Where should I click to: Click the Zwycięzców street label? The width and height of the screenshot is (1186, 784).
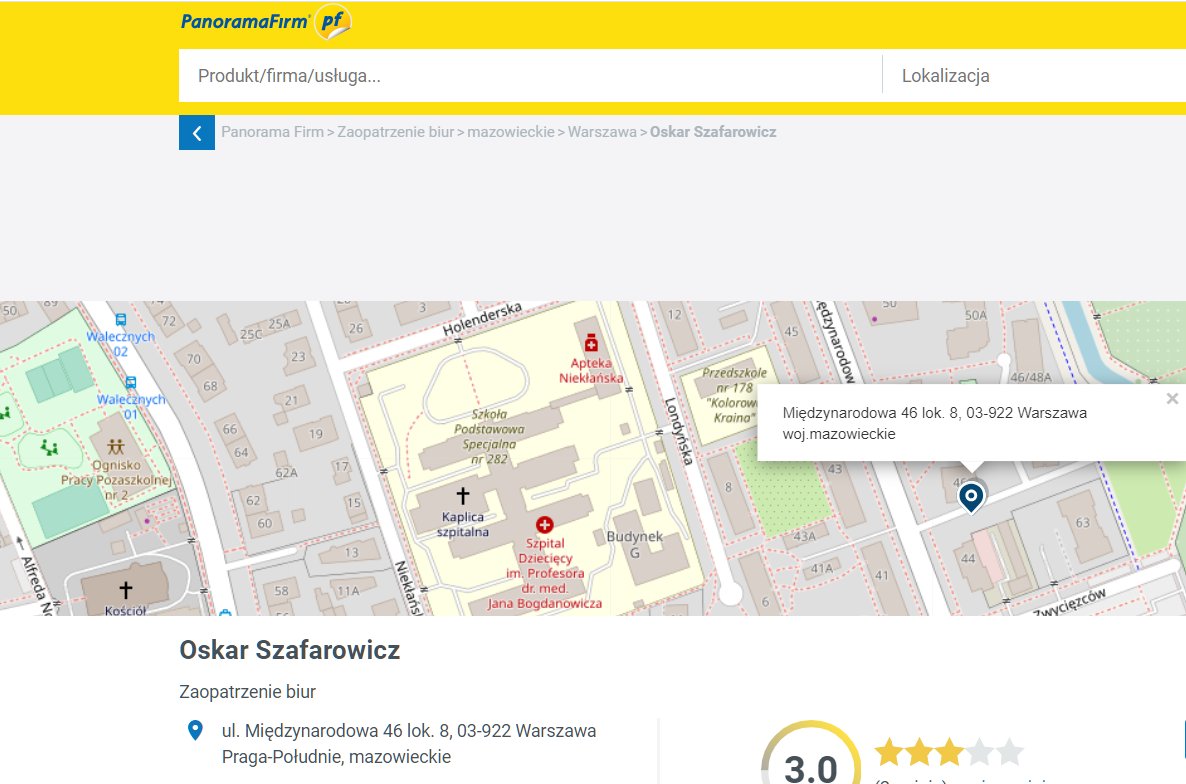tap(1070, 602)
